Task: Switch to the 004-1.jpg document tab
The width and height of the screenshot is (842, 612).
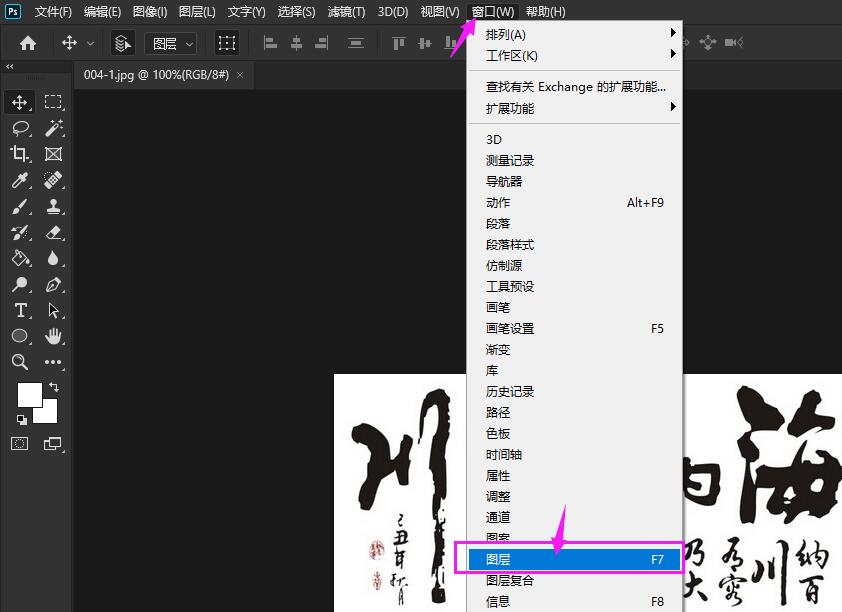Action: pyautogui.click(x=156, y=75)
